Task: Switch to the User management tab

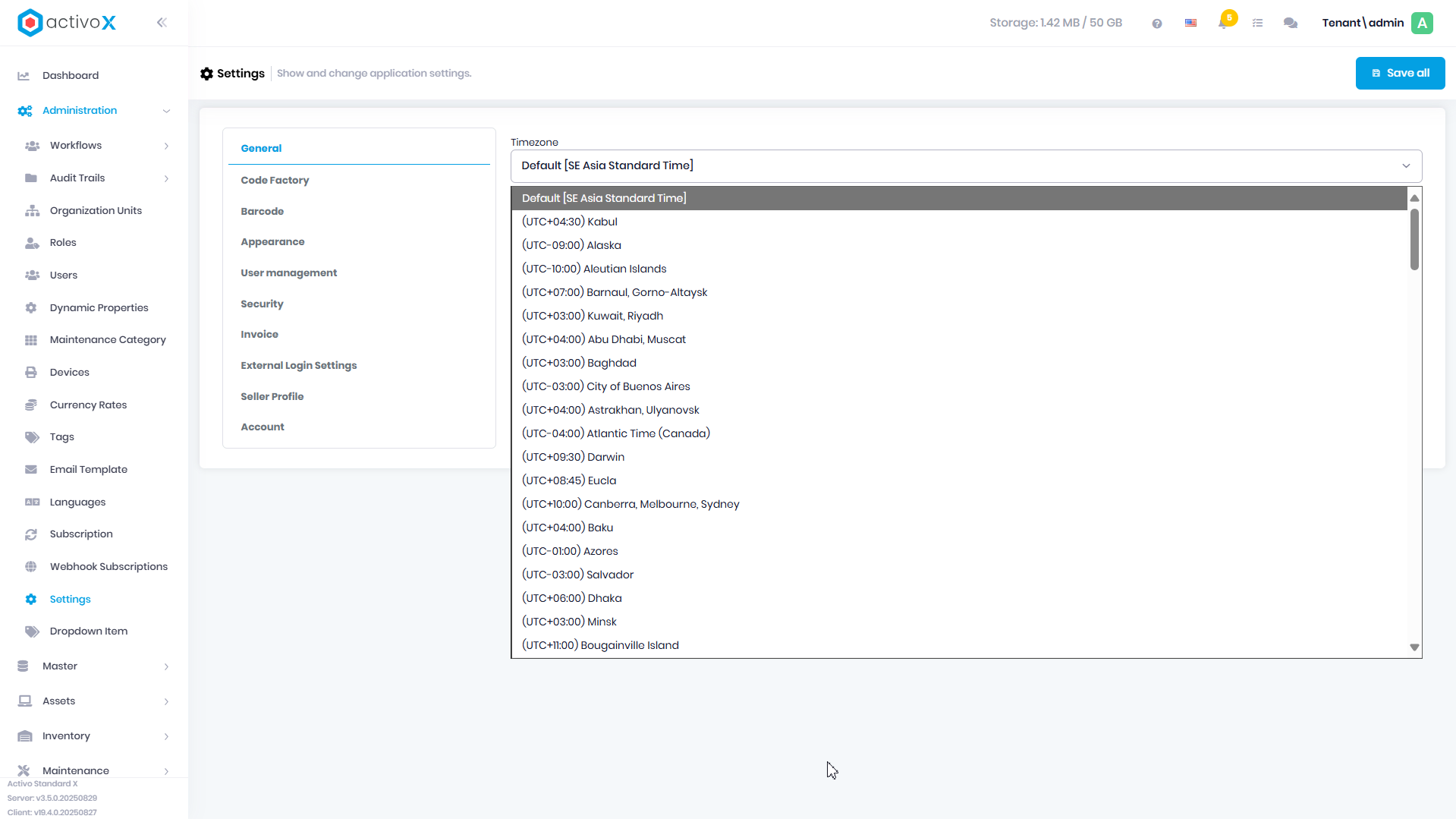Action: pos(359,273)
